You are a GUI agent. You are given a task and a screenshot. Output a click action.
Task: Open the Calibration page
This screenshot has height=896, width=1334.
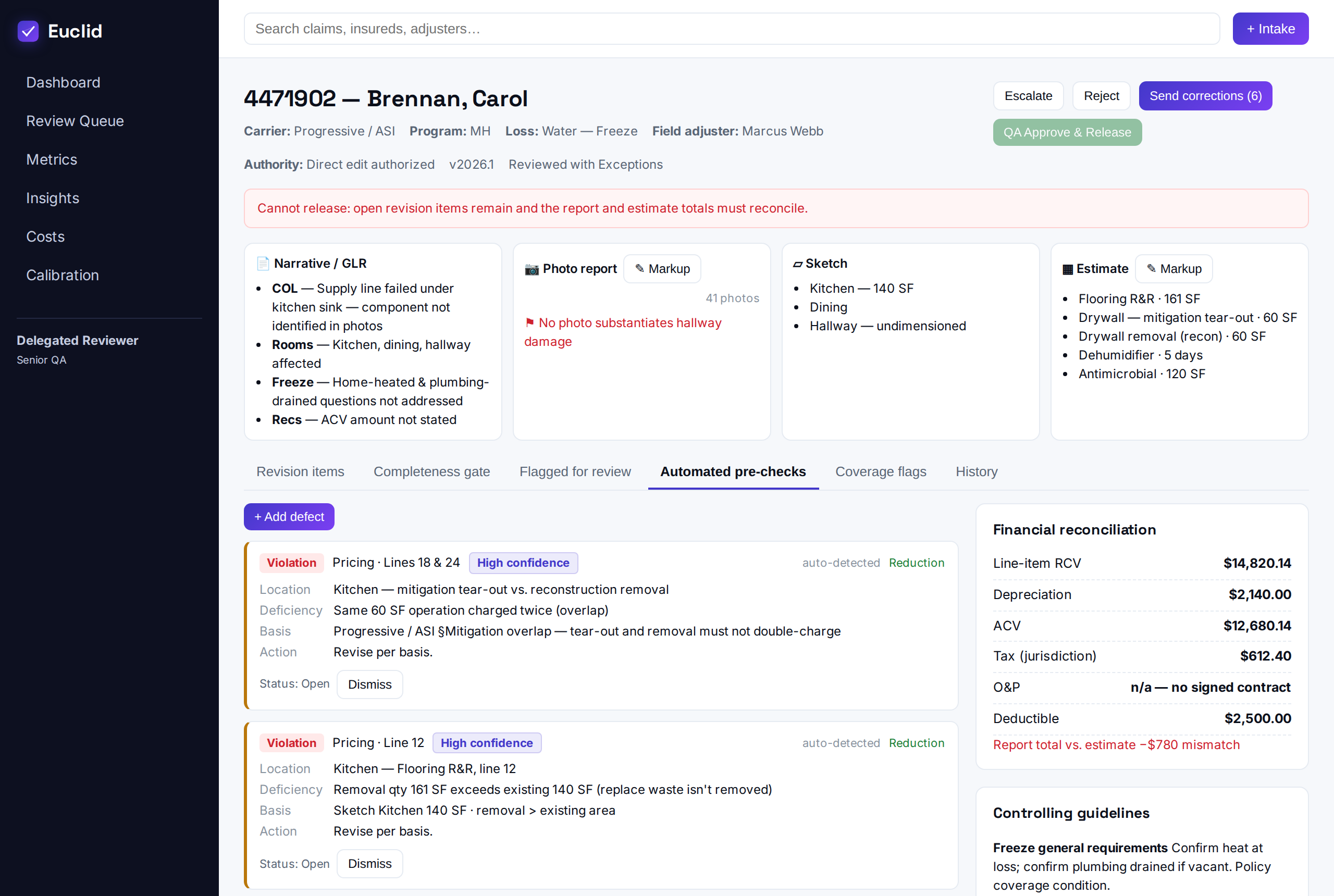pos(63,276)
